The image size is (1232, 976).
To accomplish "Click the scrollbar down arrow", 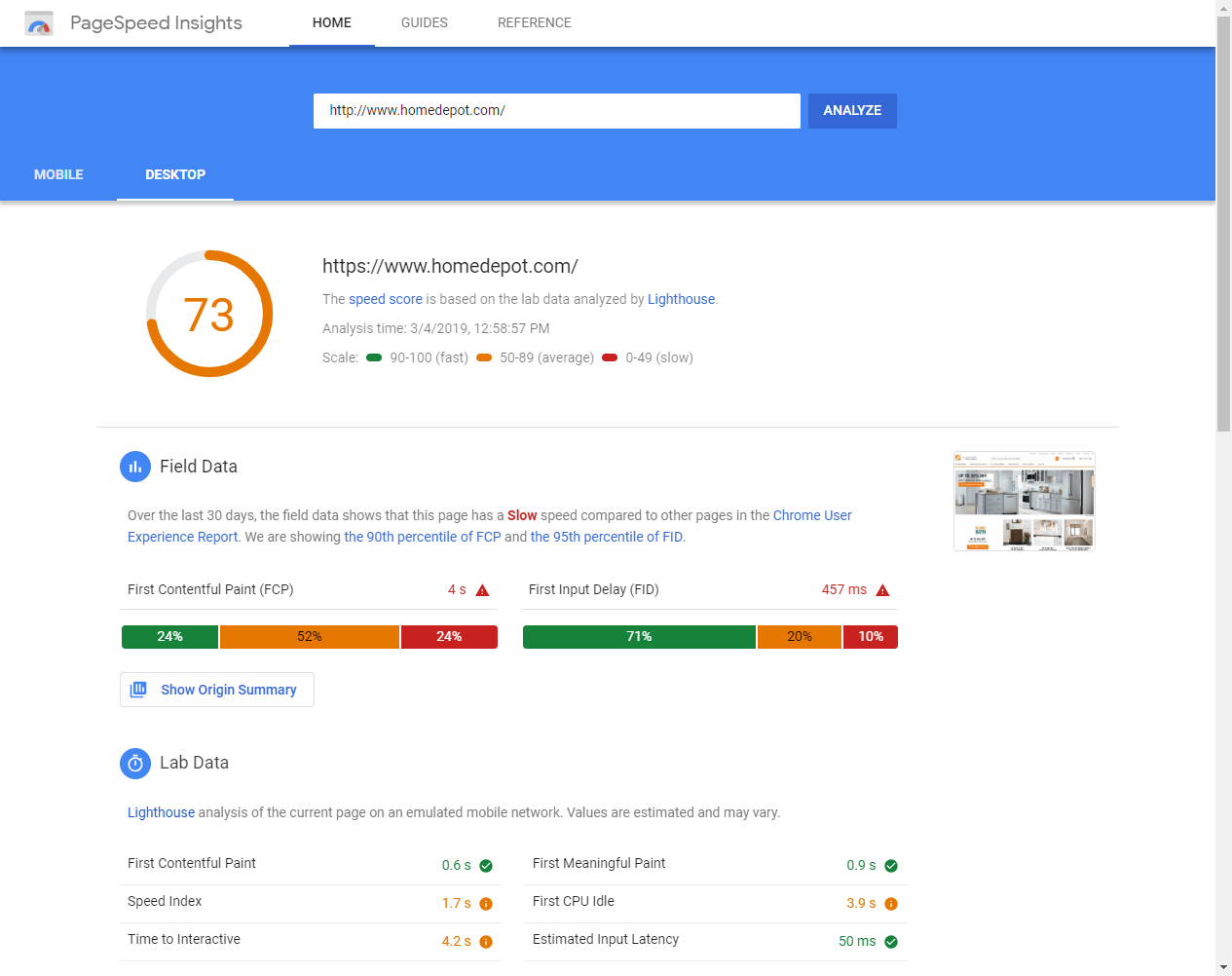I will pos(1223,968).
